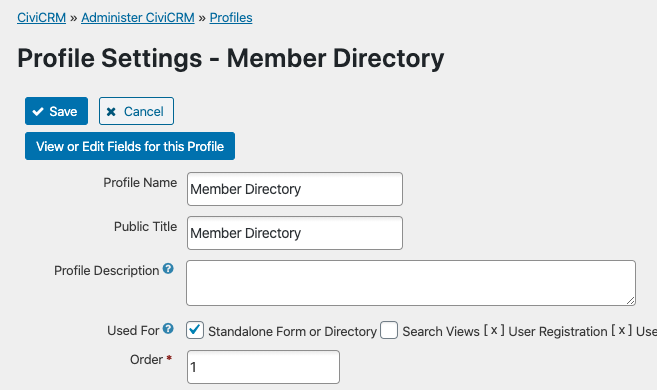Cancel editing the profile
The width and height of the screenshot is (657, 390).
136,111
